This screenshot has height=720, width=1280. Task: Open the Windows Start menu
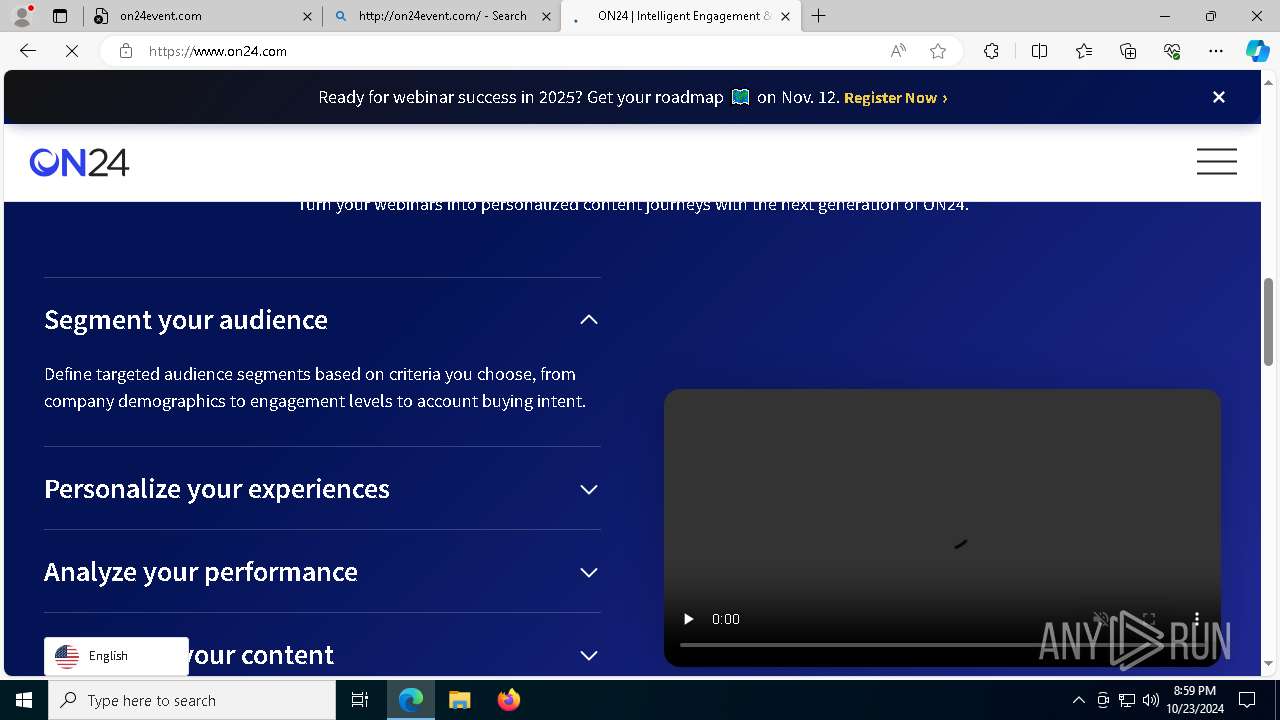(x=24, y=700)
